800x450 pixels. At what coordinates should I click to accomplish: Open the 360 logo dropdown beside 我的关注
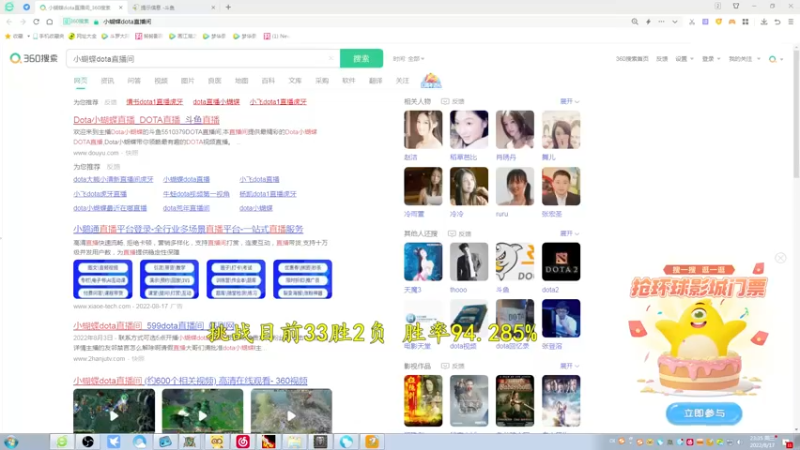776,59
